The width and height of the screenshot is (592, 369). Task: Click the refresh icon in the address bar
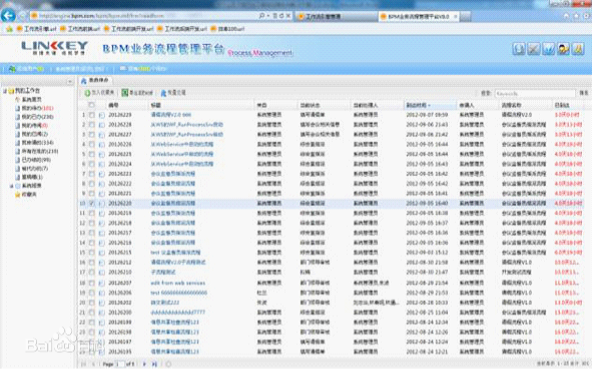pos(281,16)
